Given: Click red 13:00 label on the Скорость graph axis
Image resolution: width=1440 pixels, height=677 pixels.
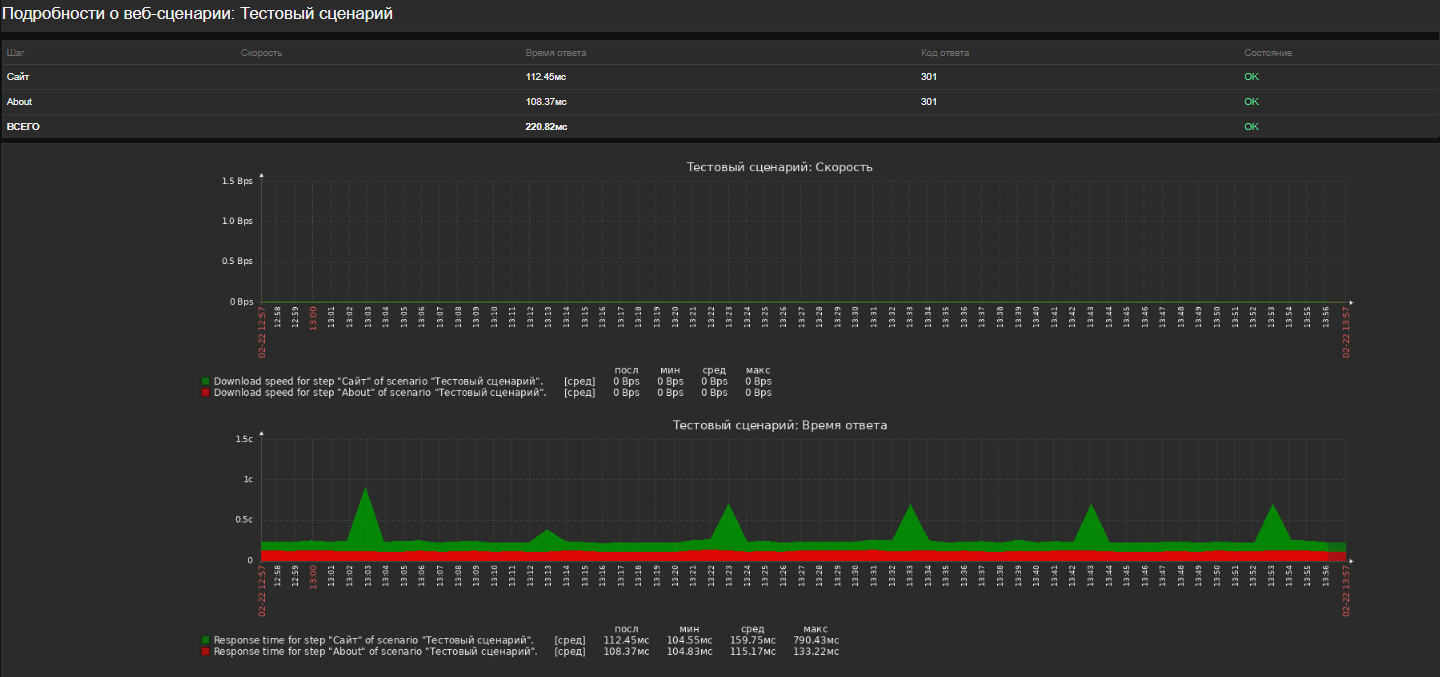Looking at the screenshot, I should [x=313, y=318].
